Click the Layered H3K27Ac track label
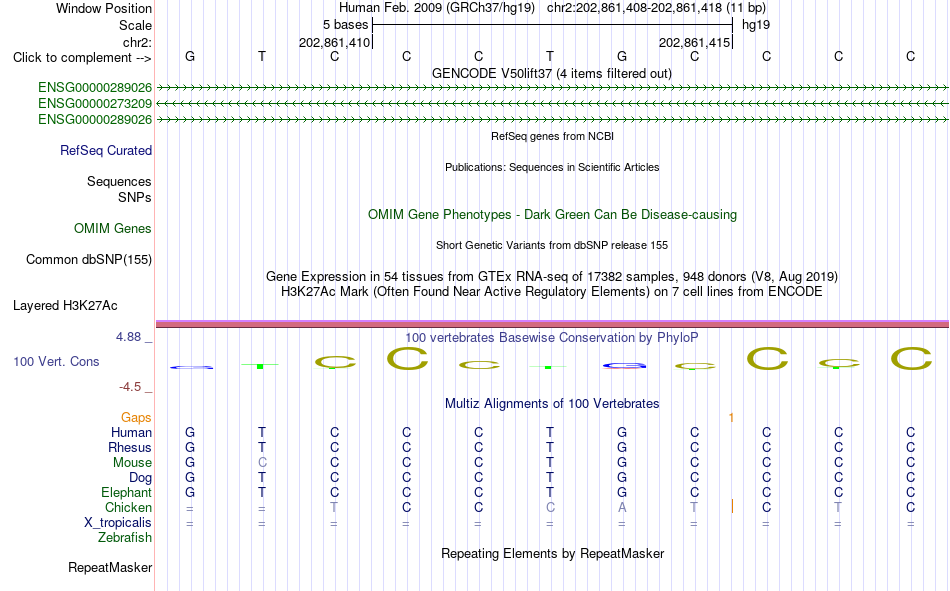 coord(65,306)
